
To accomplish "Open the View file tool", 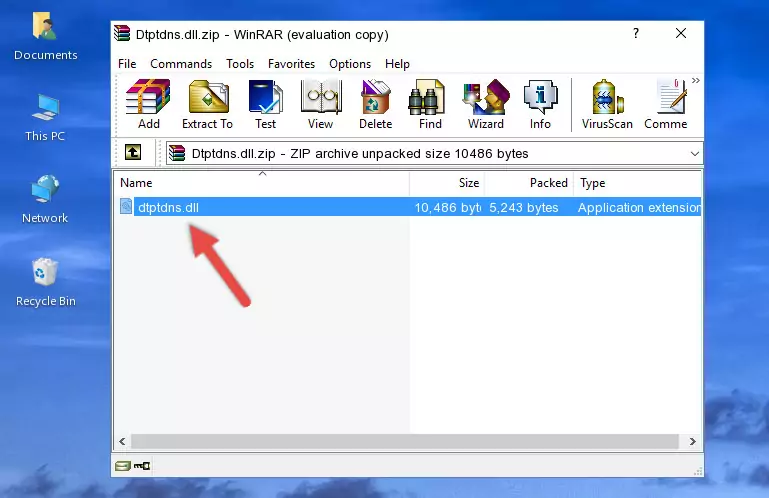I will [320, 104].
